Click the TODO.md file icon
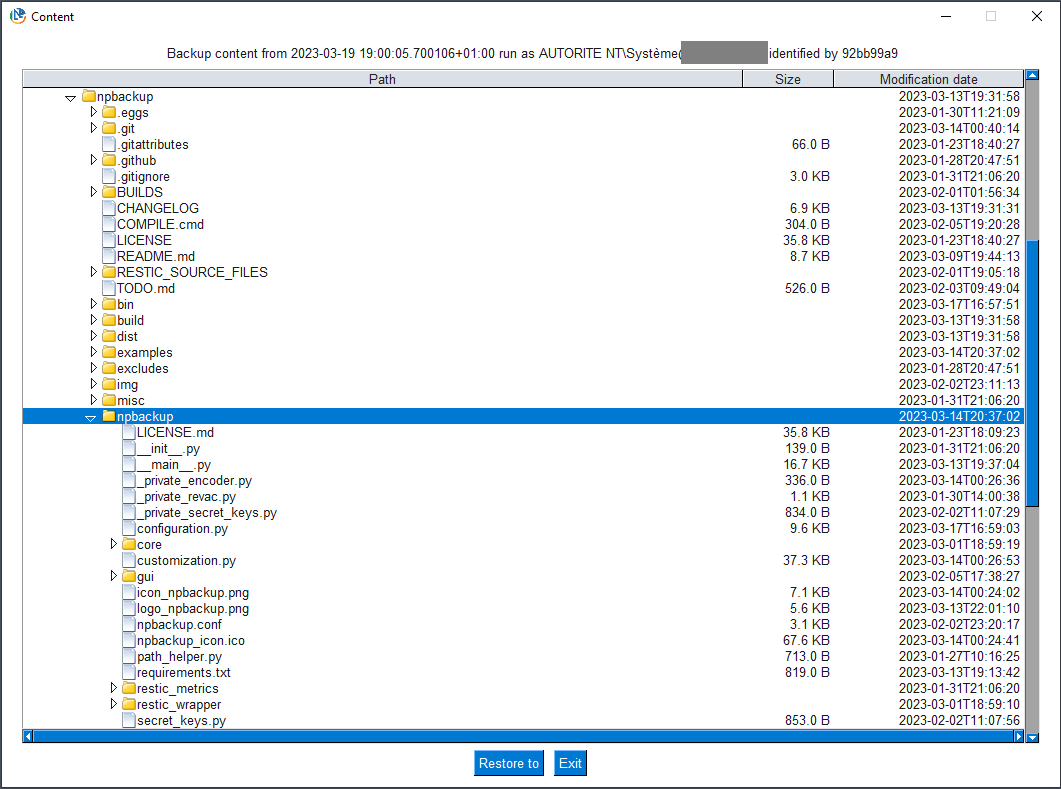The height and width of the screenshot is (789, 1061). pos(109,288)
